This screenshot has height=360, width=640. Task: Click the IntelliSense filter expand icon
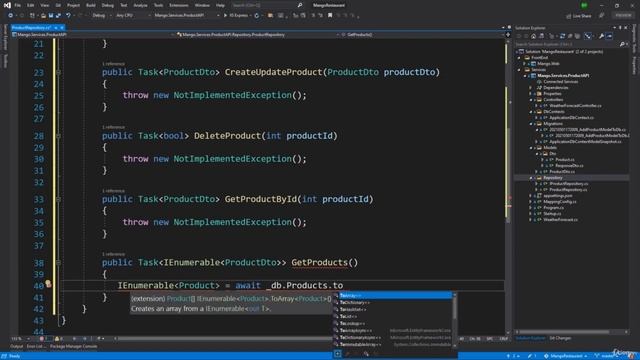338,354
